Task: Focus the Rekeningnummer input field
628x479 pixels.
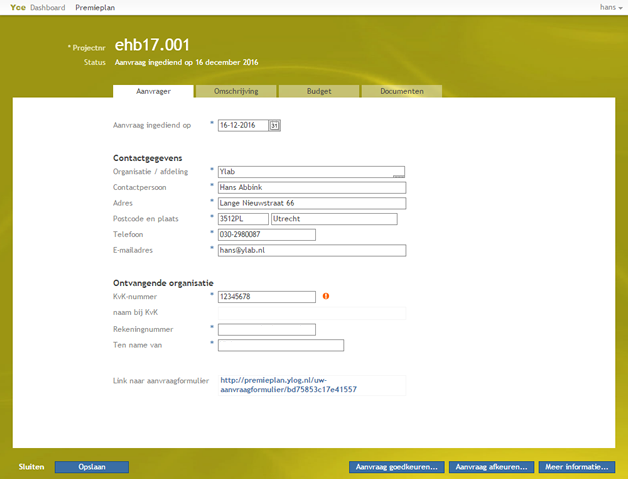Action: [x=267, y=330]
